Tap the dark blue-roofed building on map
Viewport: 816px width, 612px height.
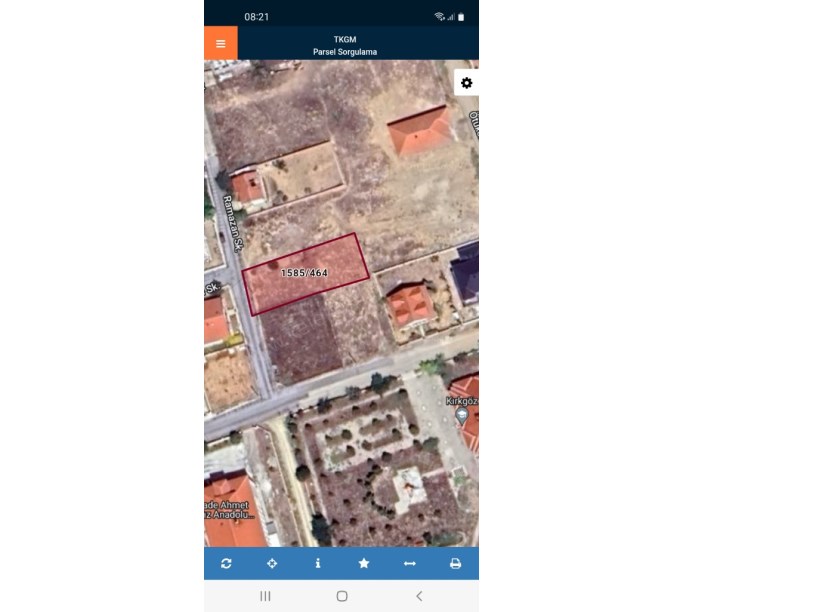point(467,273)
